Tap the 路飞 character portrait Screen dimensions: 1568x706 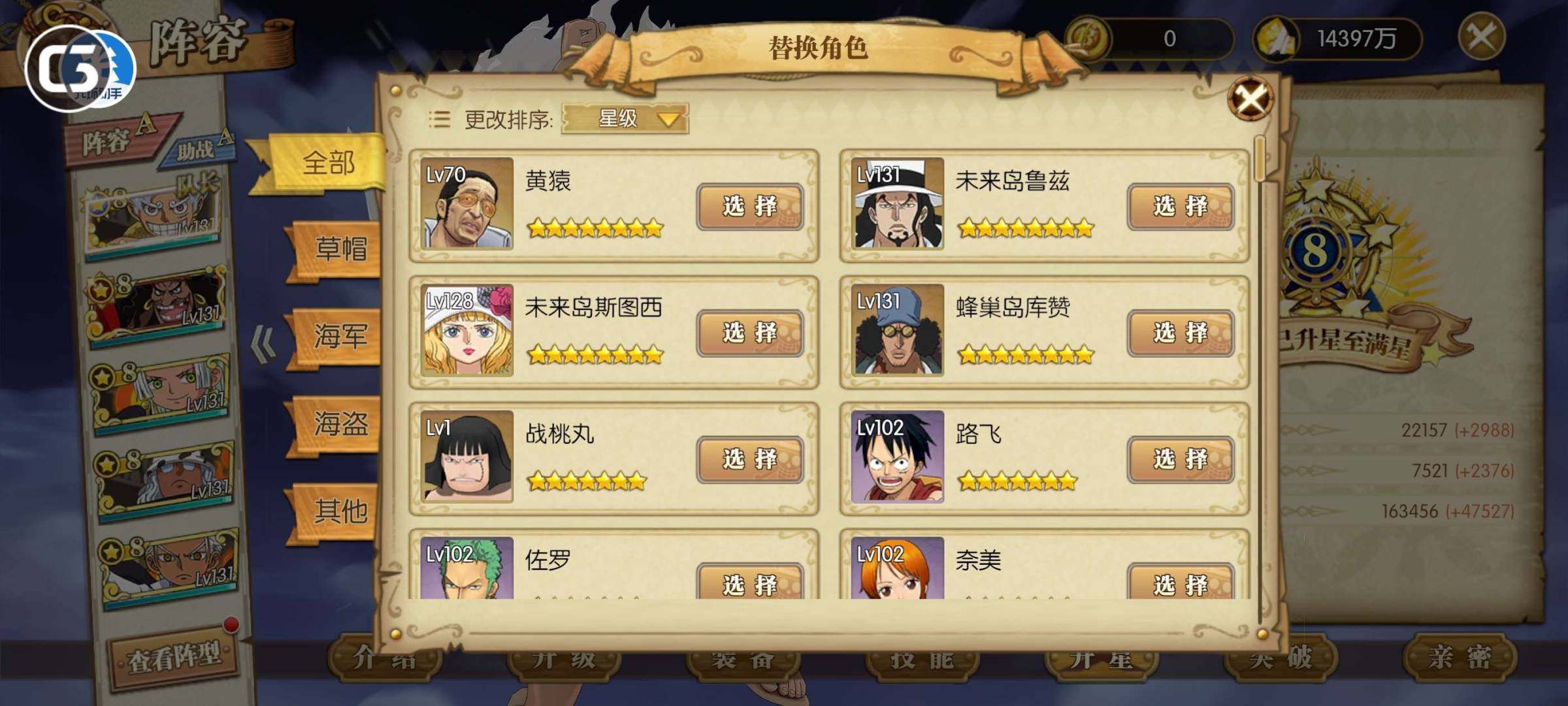[898, 456]
